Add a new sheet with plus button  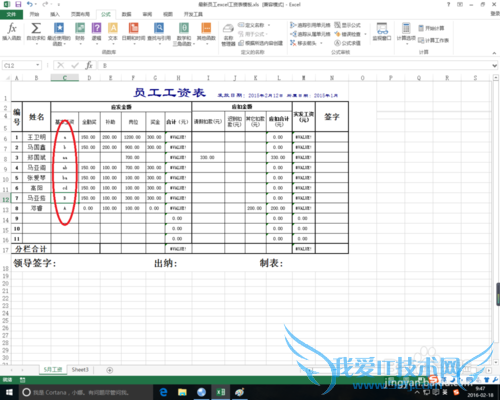(x=110, y=370)
